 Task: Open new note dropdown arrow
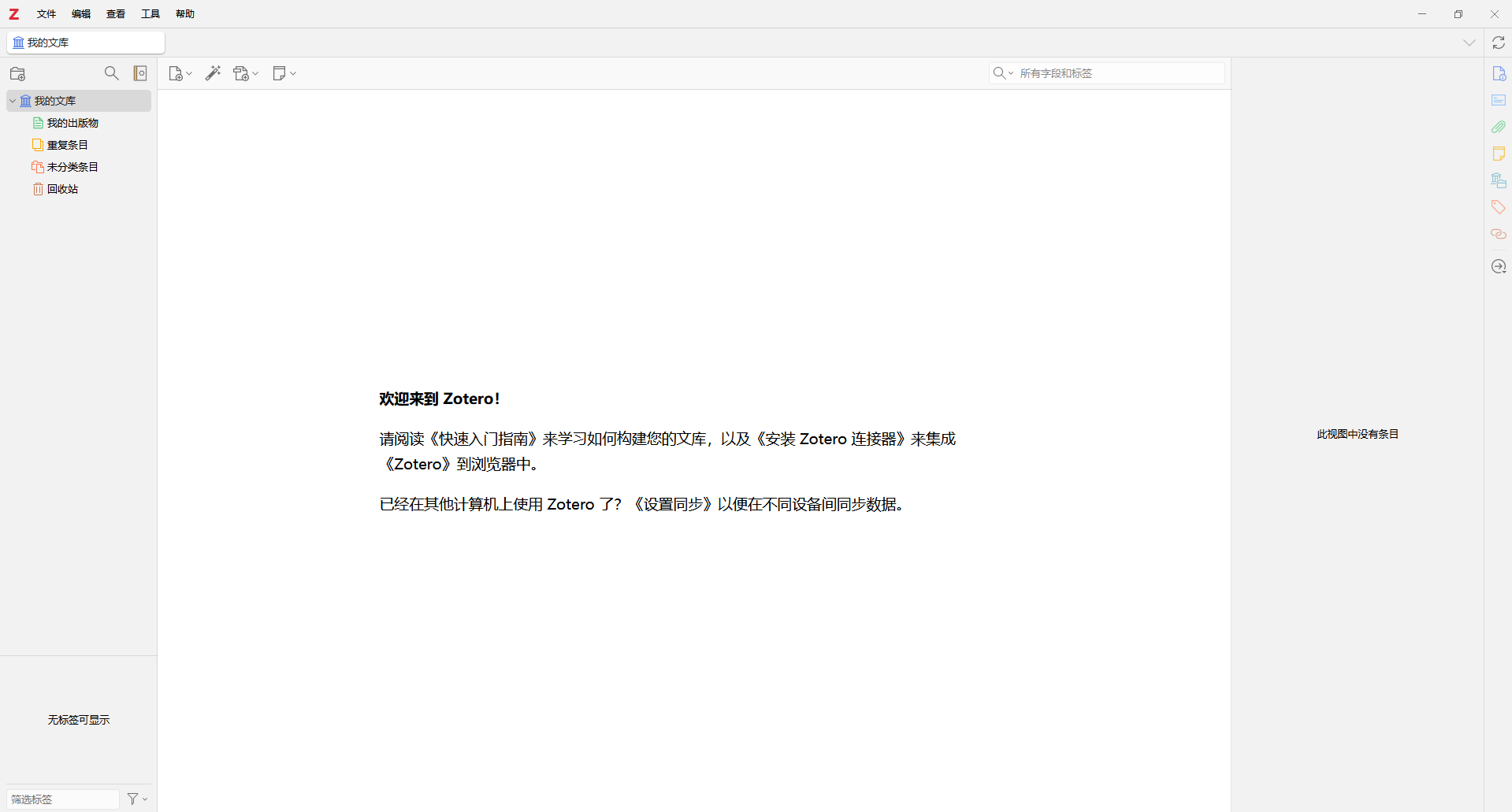pyautogui.click(x=293, y=73)
